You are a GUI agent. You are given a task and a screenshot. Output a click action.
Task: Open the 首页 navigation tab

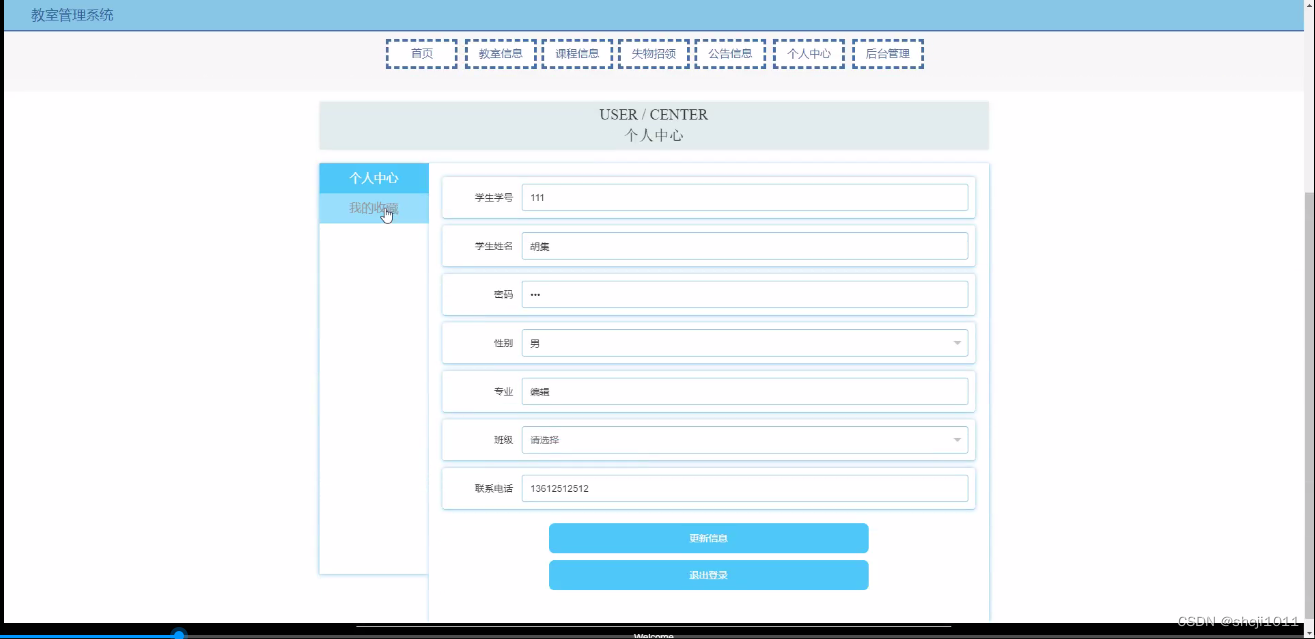tap(420, 53)
